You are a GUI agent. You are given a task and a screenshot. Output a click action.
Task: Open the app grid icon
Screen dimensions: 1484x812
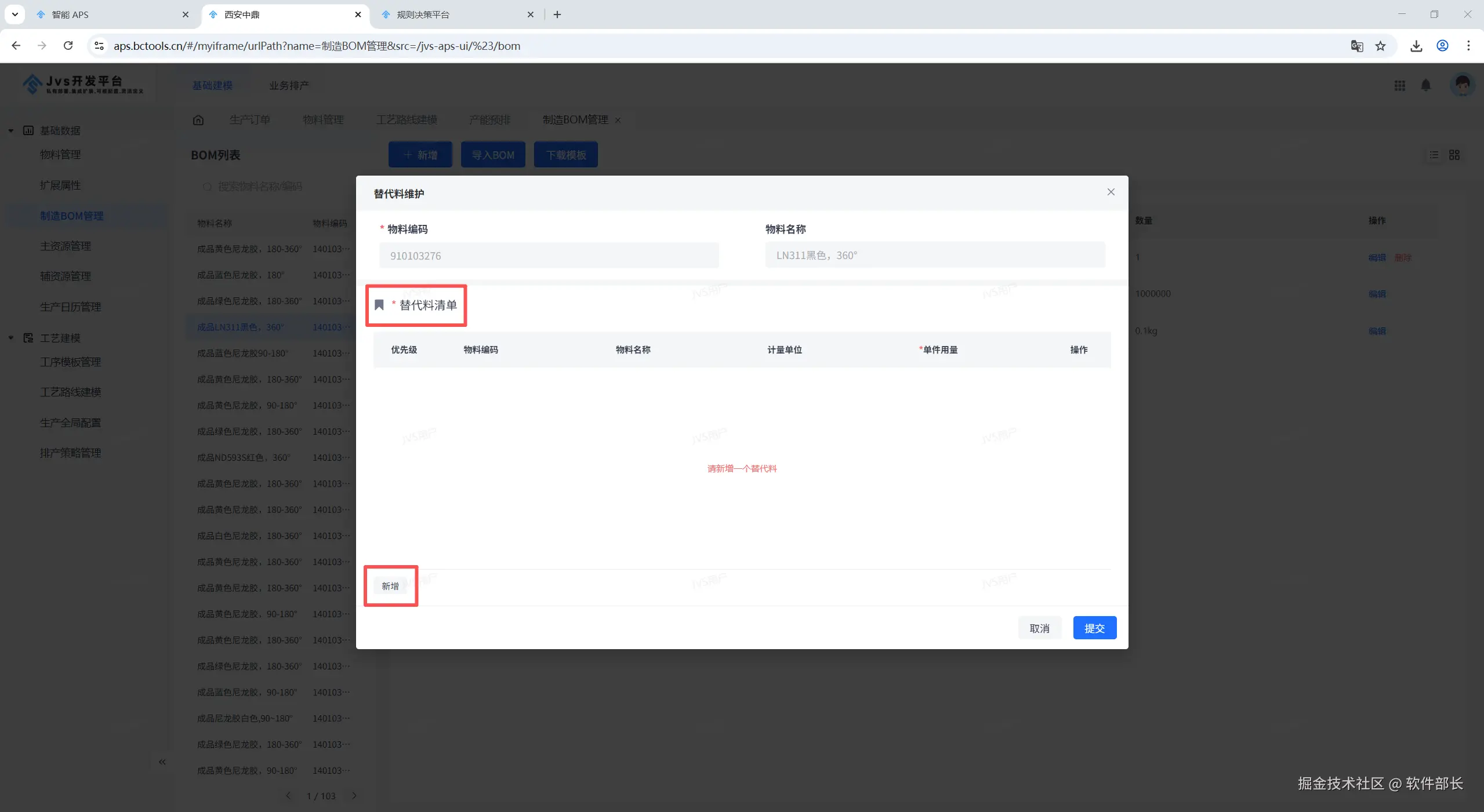1399,86
